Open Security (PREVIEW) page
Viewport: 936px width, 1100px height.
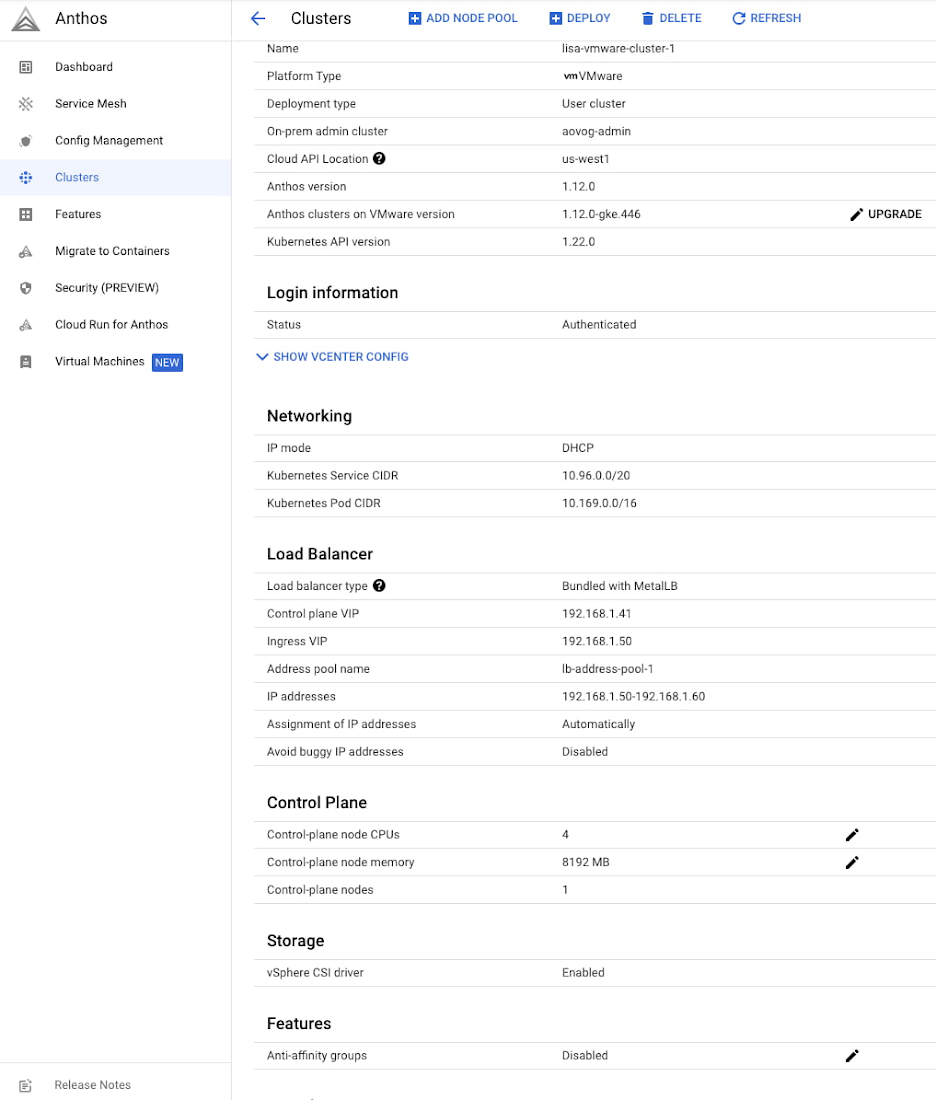(107, 288)
